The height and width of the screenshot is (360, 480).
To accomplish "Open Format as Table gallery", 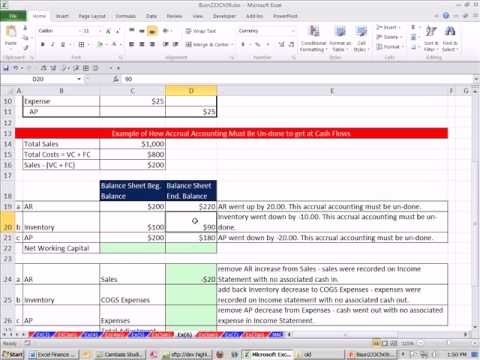I will click(x=340, y=38).
